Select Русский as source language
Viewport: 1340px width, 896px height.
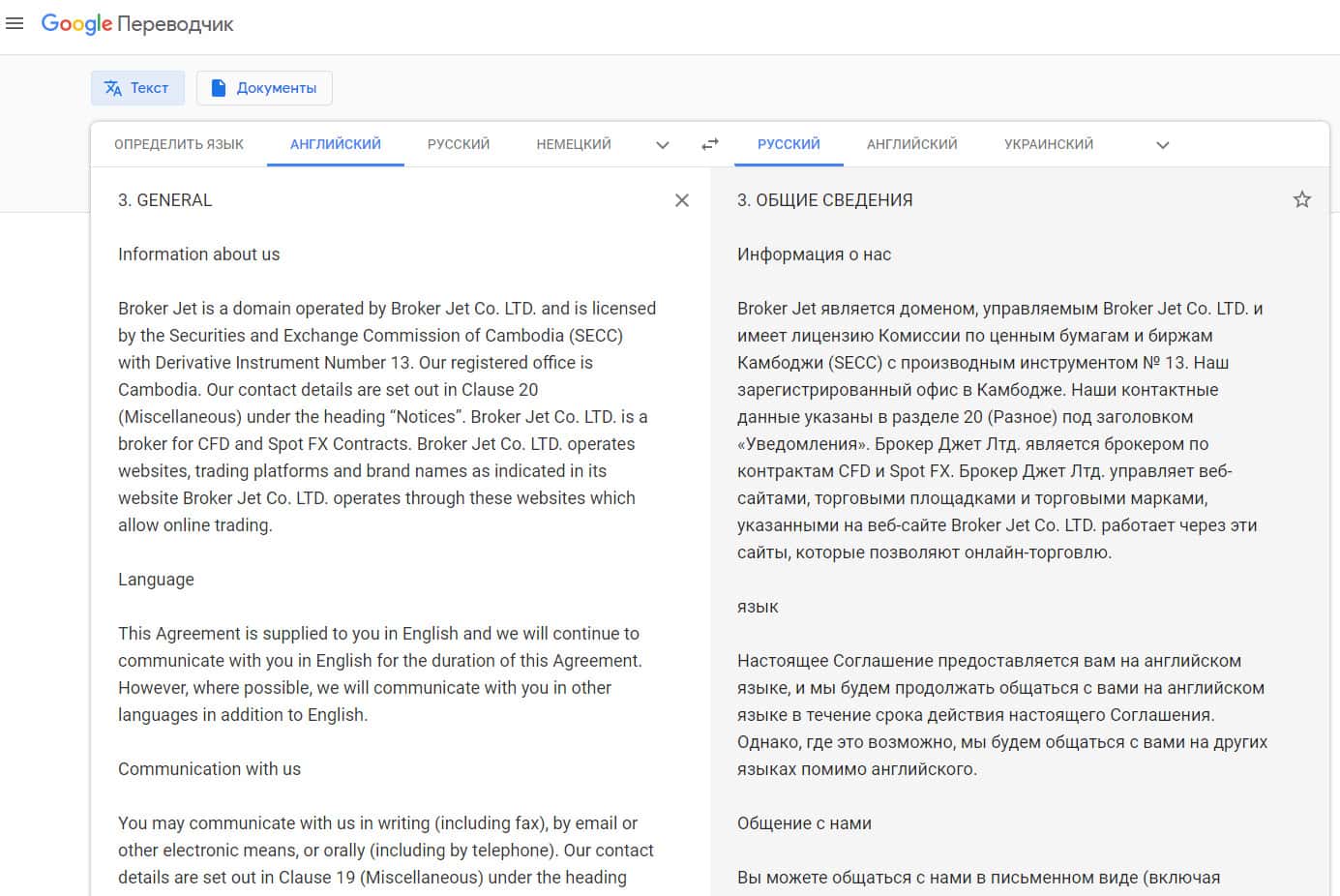[x=459, y=144]
